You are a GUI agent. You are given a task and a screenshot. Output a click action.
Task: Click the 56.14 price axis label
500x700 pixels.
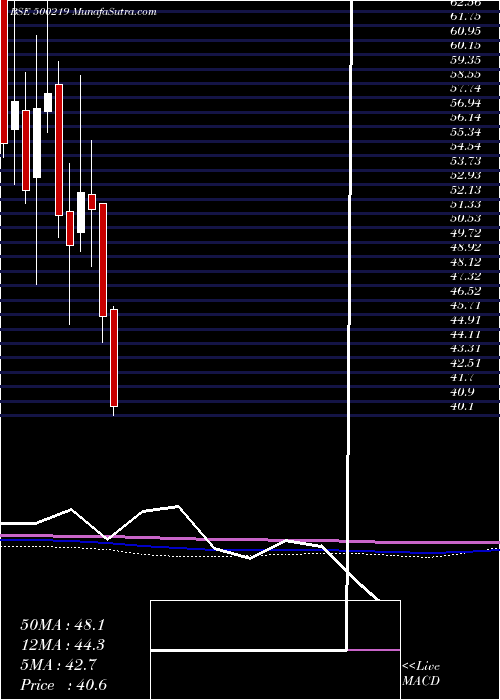tap(465, 118)
